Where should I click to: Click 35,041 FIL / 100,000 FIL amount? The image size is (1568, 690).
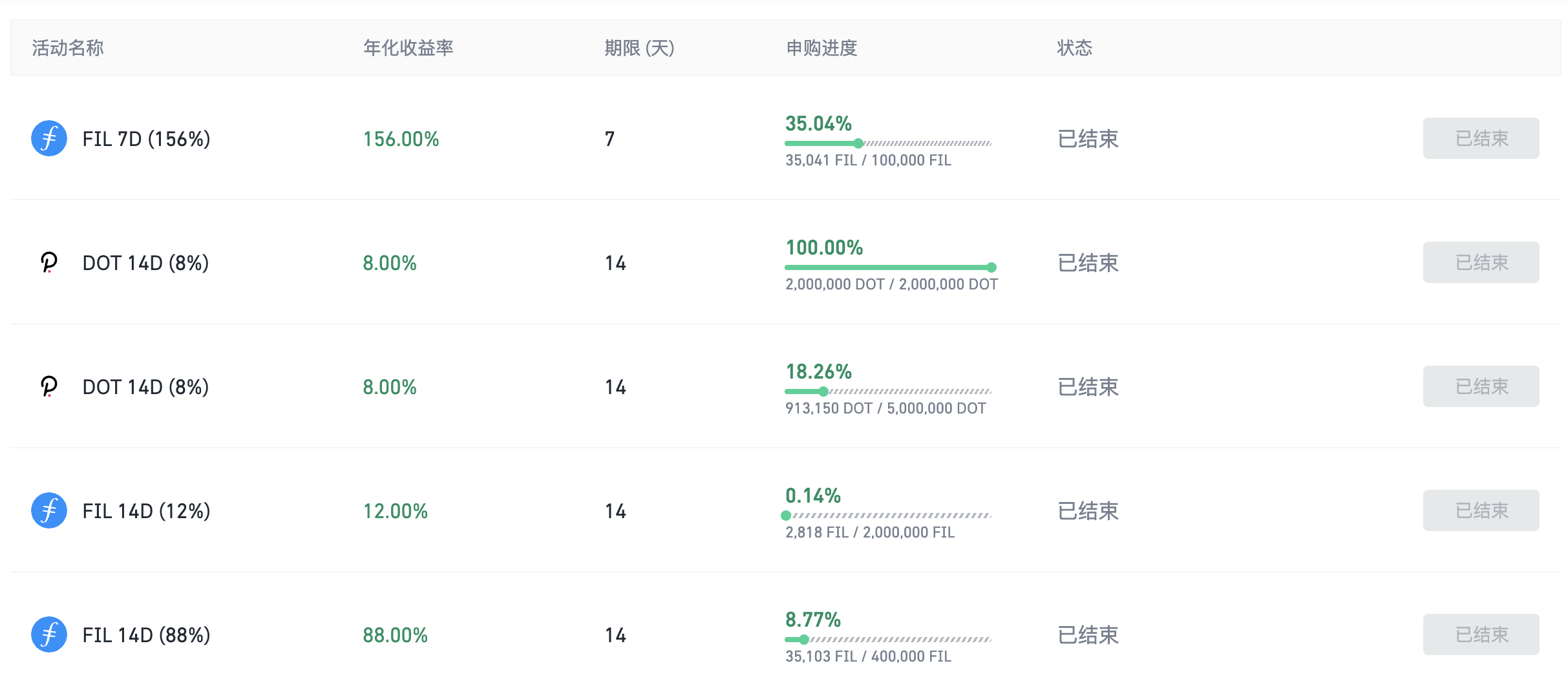coord(868,160)
